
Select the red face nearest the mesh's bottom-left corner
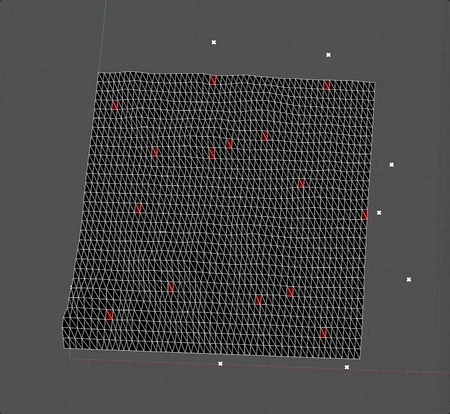click(x=110, y=315)
